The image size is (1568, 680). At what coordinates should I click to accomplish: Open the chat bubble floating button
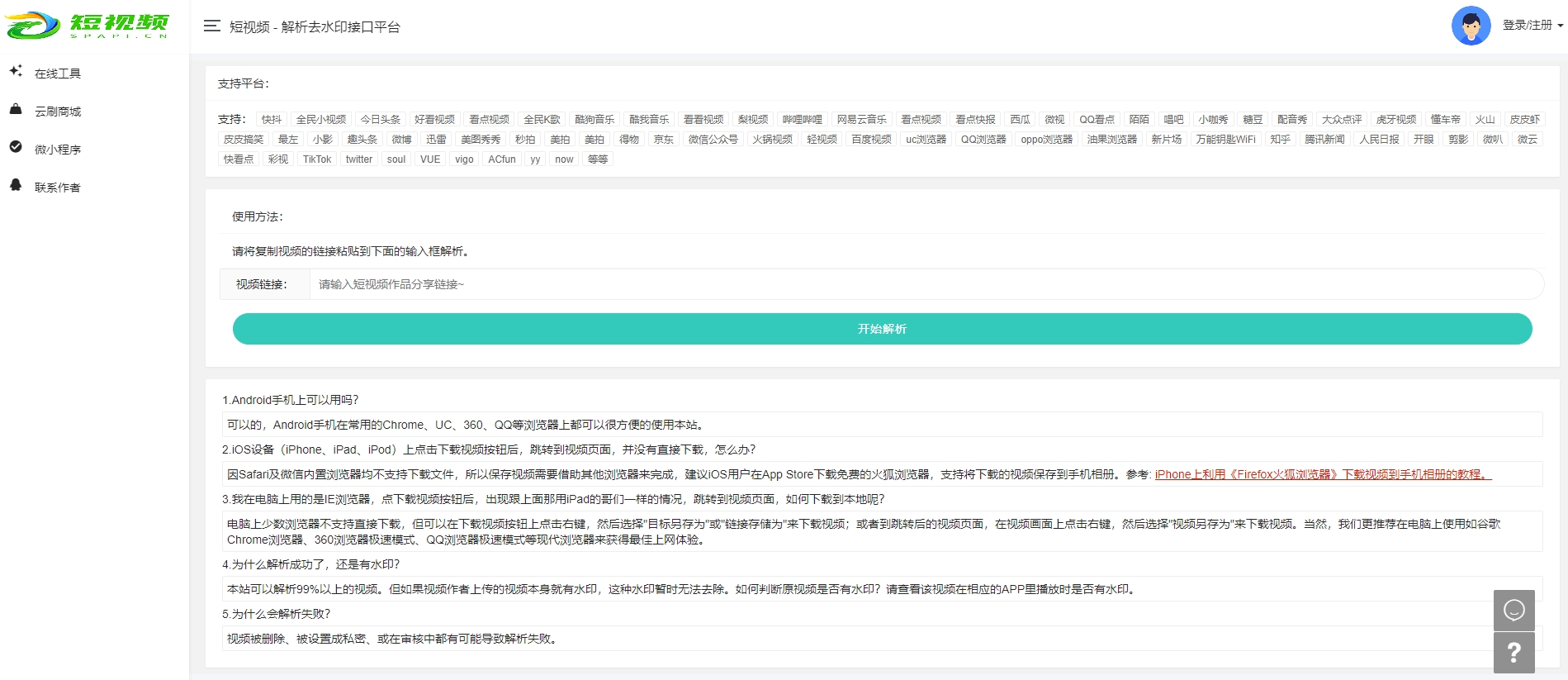pyautogui.click(x=1514, y=610)
